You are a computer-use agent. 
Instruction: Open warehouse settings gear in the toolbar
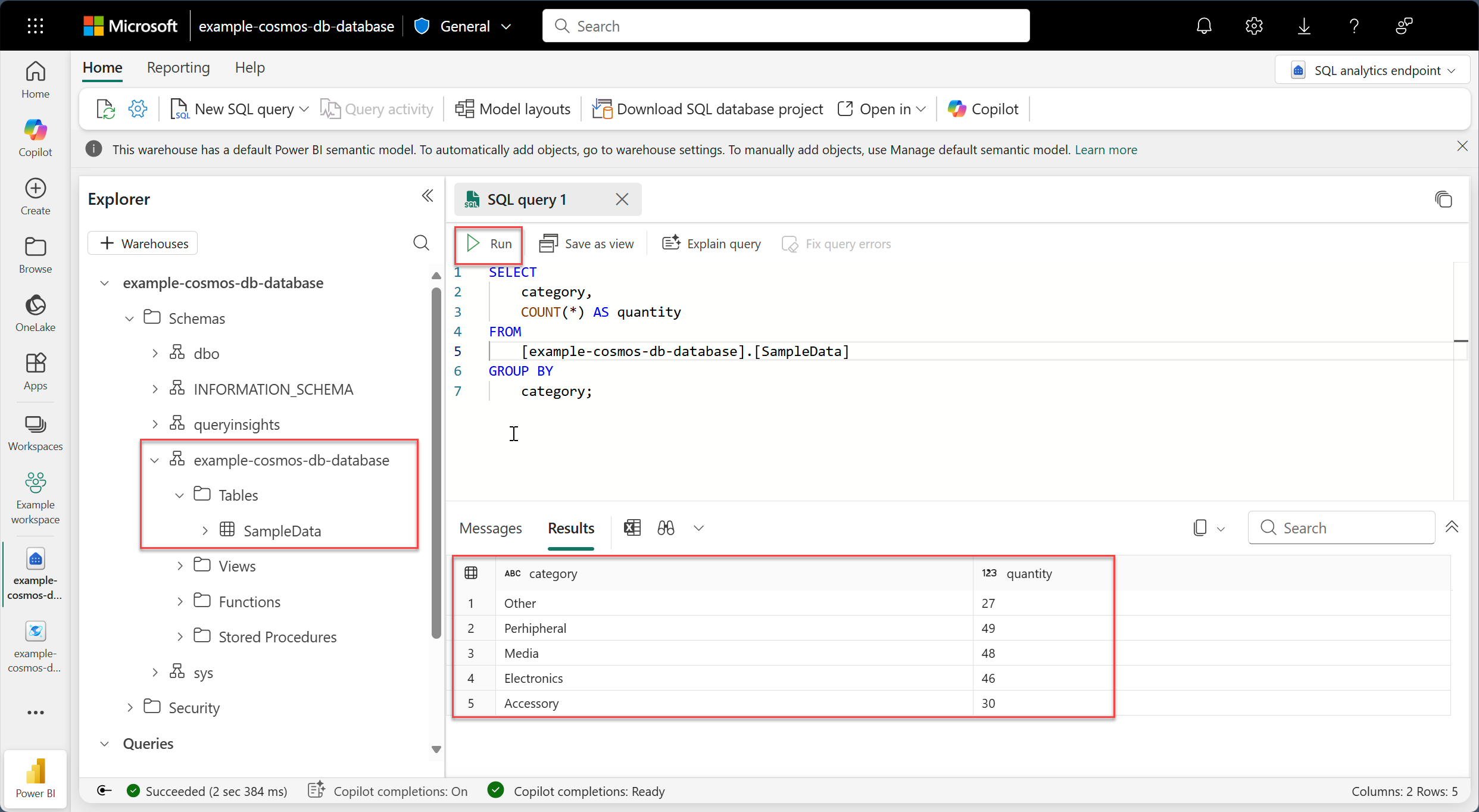coord(138,109)
